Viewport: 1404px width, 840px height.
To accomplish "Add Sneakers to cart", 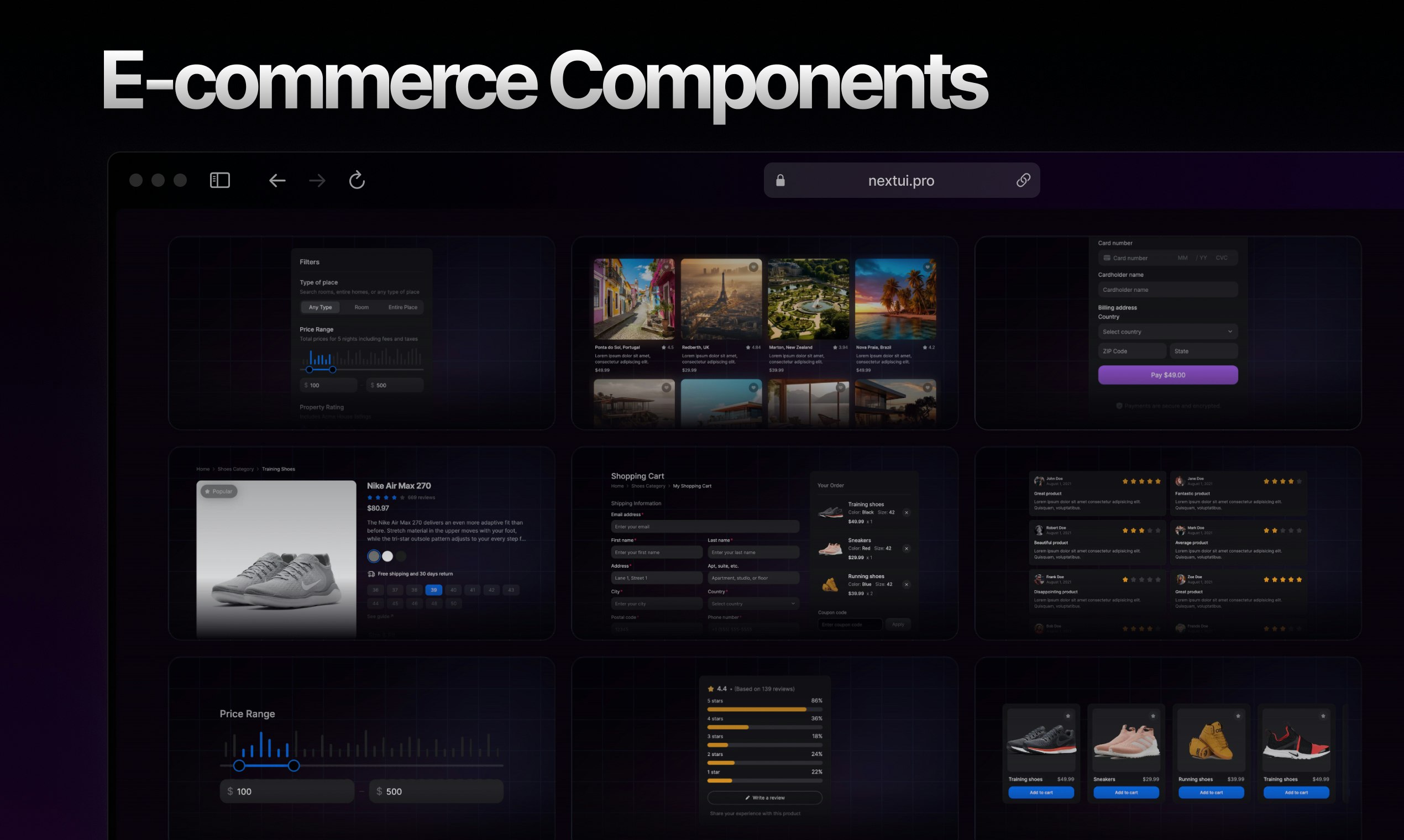I will click(1125, 792).
